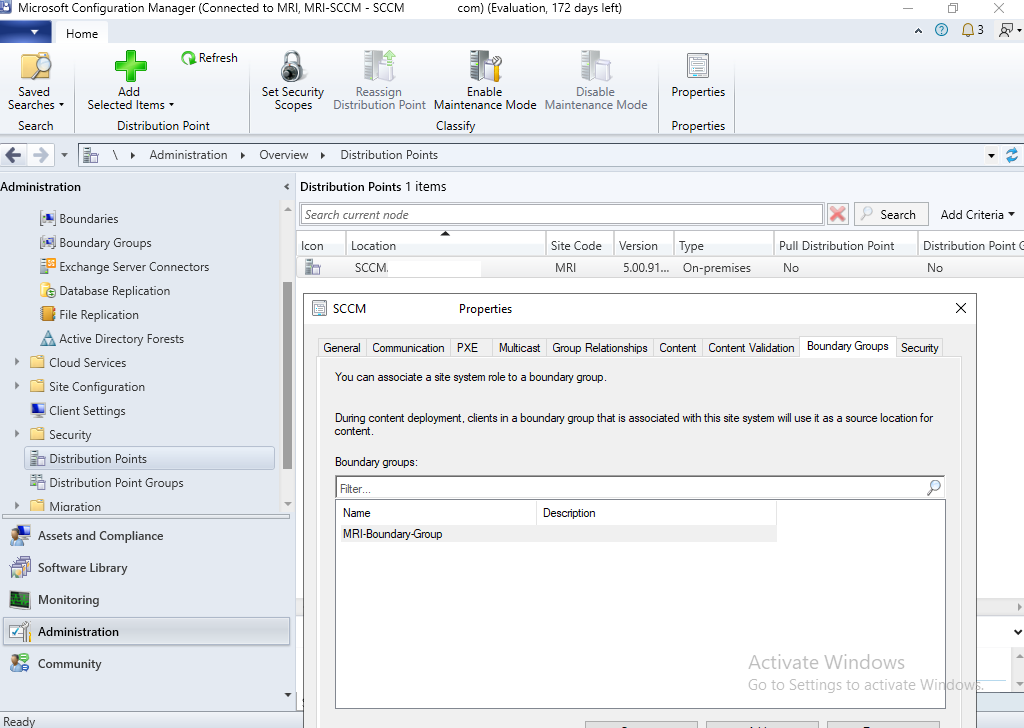Switch to the Multicast tab
Screen dimensions: 1024x728
(519, 348)
